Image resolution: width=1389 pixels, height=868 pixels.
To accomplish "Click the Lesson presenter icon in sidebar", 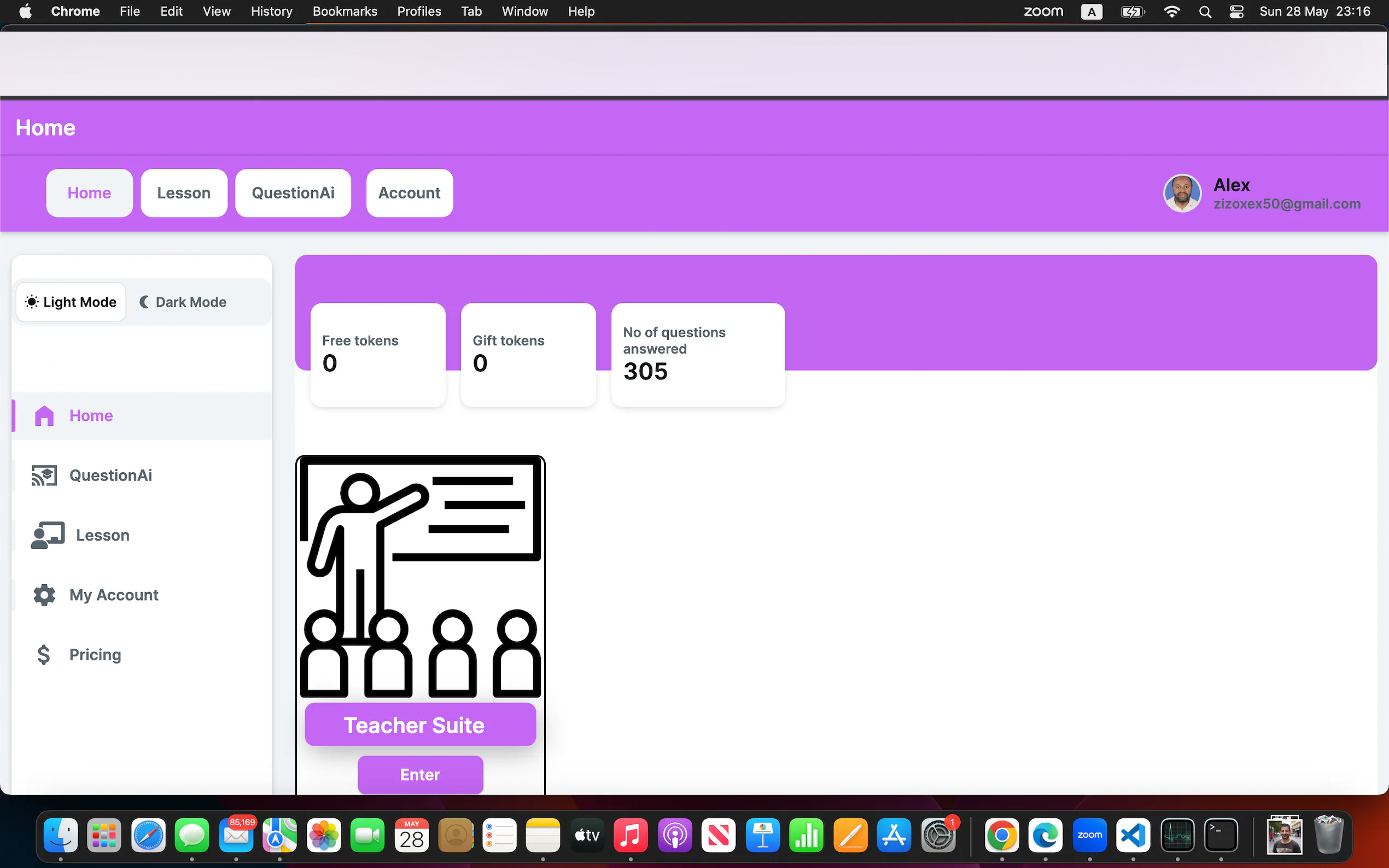I will (x=48, y=535).
